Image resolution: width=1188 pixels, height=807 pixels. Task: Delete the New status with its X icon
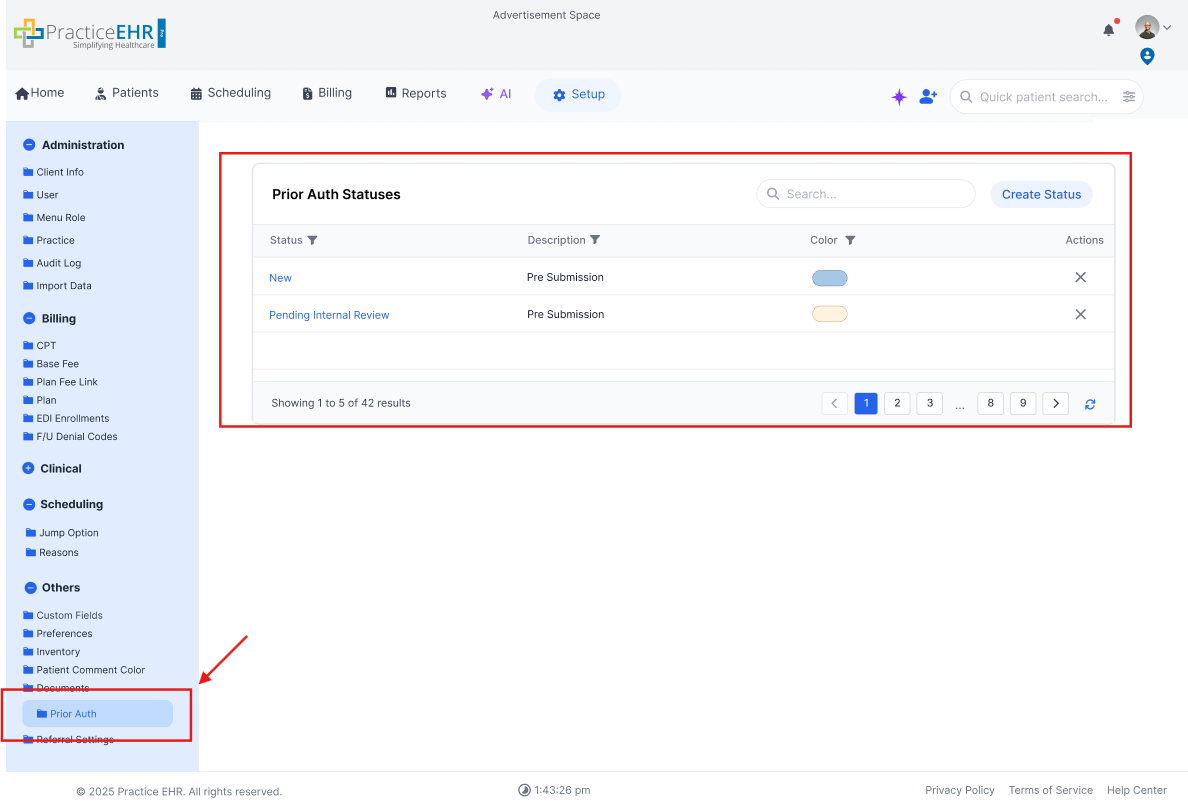(1080, 277)
